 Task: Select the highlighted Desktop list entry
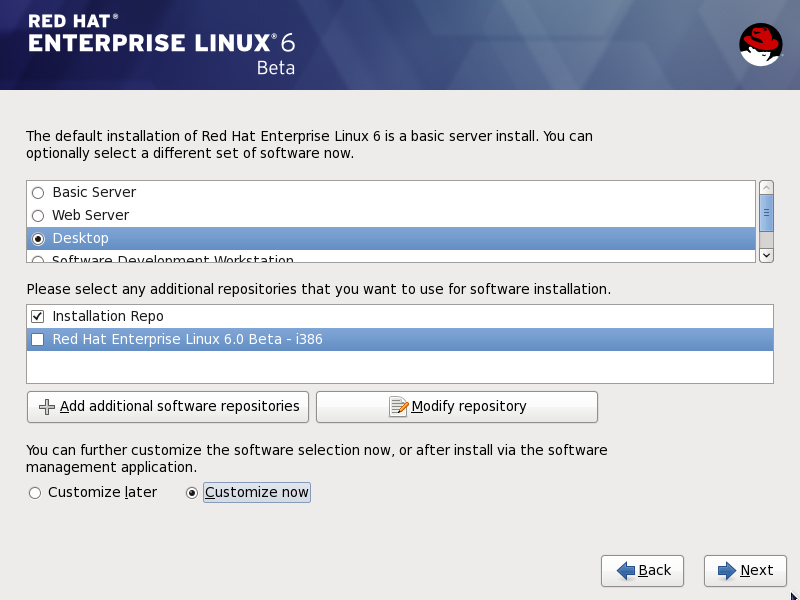(80, 238)
